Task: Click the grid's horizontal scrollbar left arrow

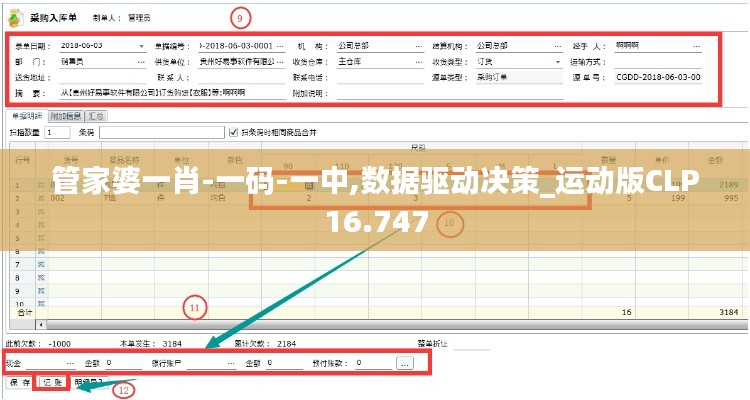Action: point(41,325)
